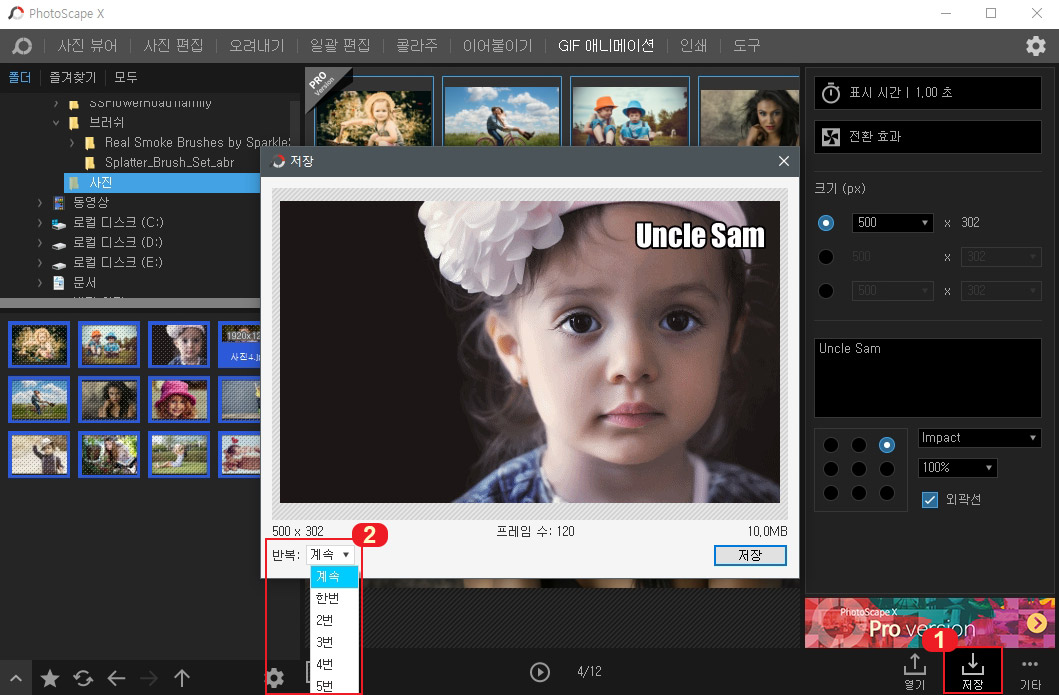
Task: Set text position to bottom-right radio
Action: [887, 493]
